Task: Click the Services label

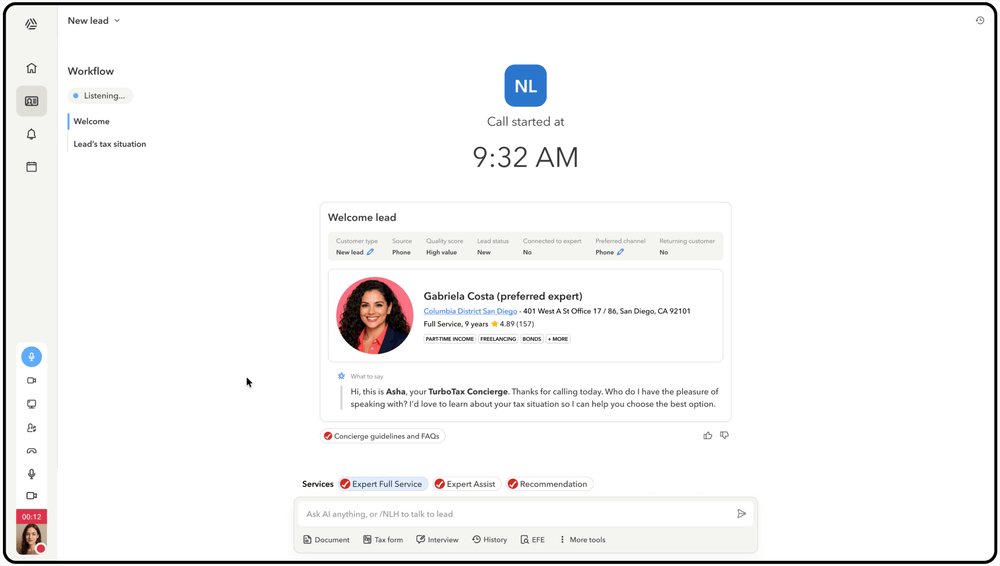Action: click(x=318, y=484)
